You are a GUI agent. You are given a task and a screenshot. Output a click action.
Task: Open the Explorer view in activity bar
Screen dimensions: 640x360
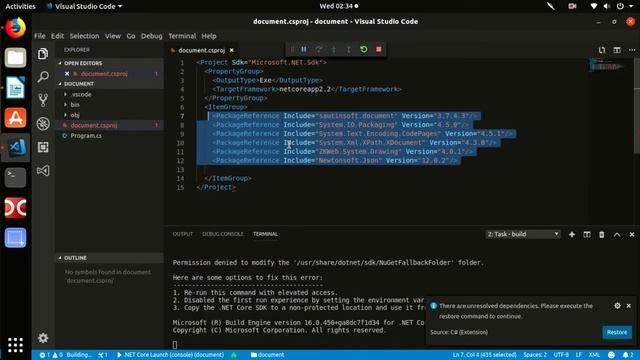click(x=43, y=53)
